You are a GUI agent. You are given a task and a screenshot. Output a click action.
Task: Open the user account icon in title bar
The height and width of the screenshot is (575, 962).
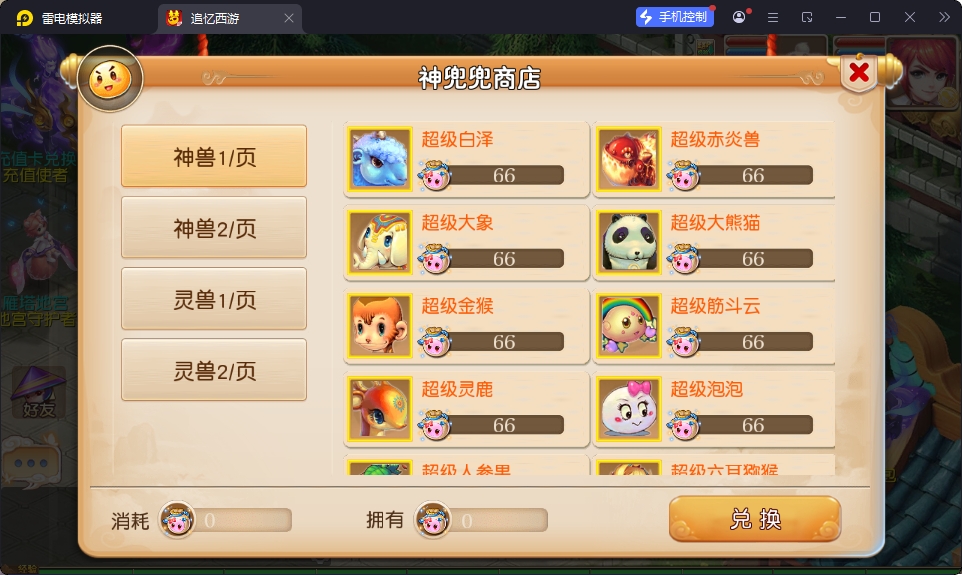tap(739, 17)
